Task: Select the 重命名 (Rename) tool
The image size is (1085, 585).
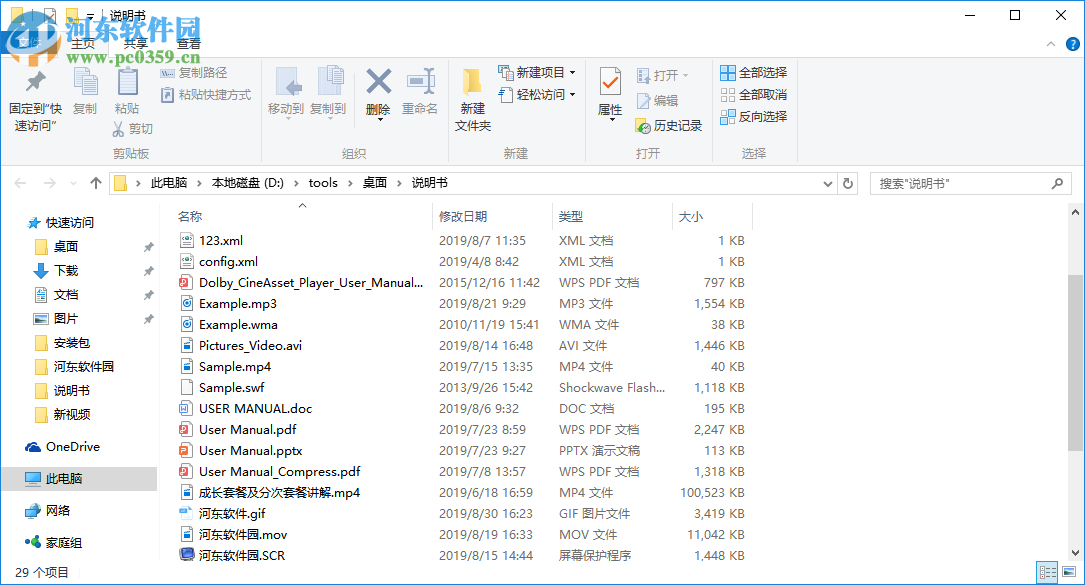Action: click(x=422, y=90)
